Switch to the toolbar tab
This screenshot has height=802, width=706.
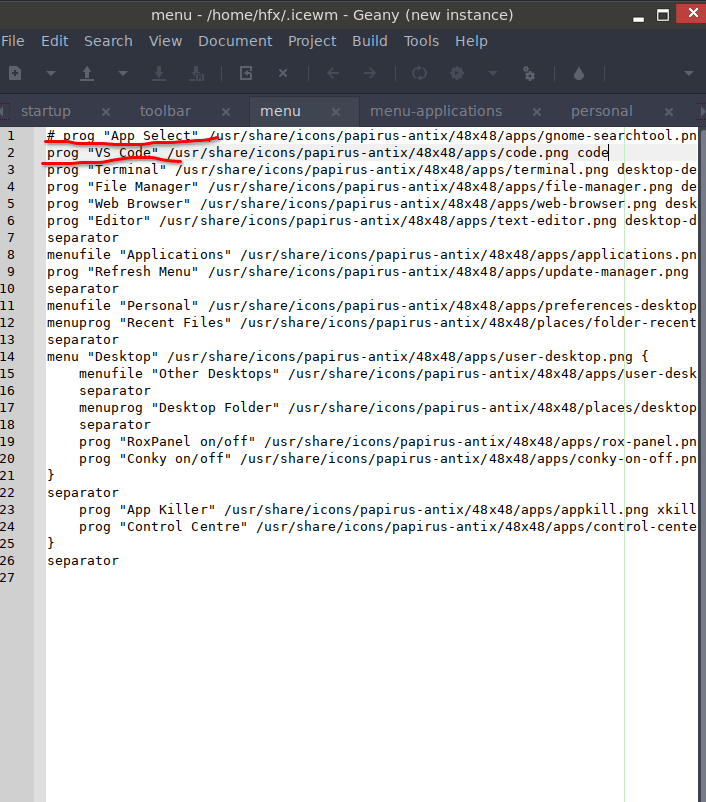[165, 111]
